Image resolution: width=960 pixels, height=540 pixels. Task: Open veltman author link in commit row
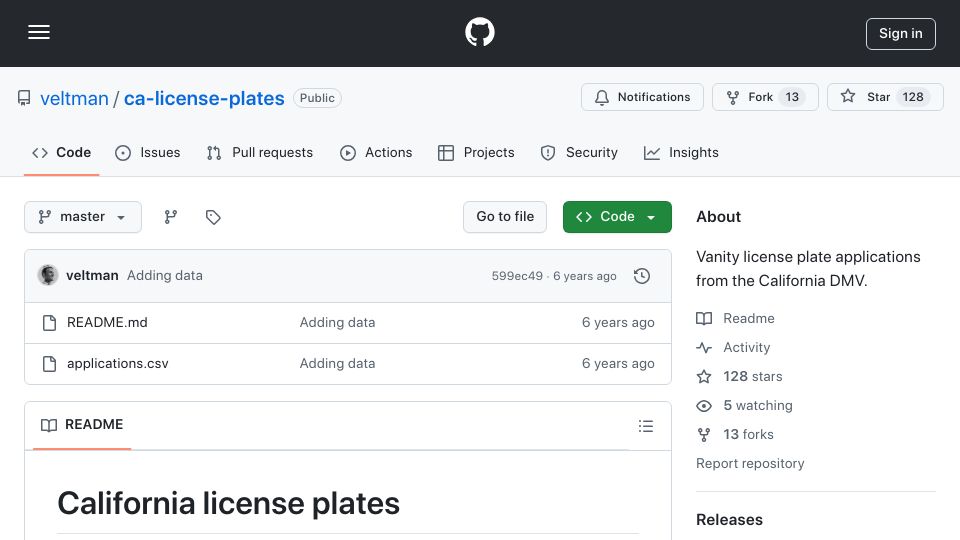click(x=92, y=276)
